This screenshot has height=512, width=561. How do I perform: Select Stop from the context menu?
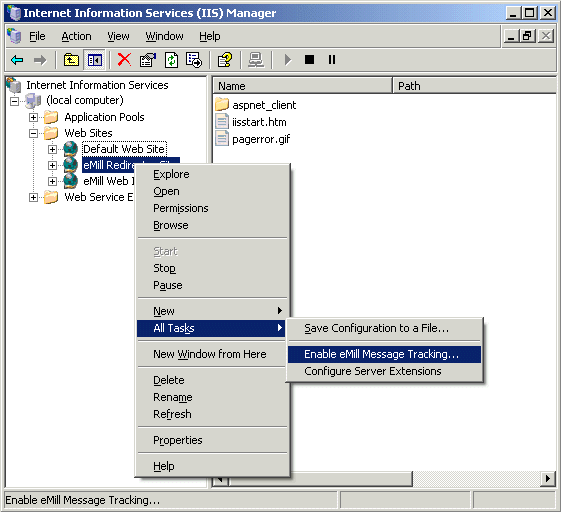212,268
